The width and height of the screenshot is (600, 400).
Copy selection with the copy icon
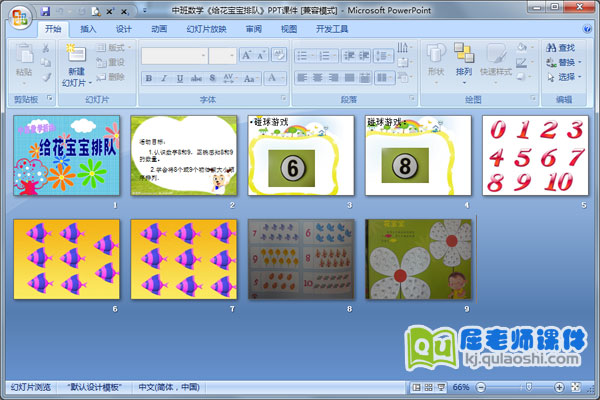[x=46, y=62]
